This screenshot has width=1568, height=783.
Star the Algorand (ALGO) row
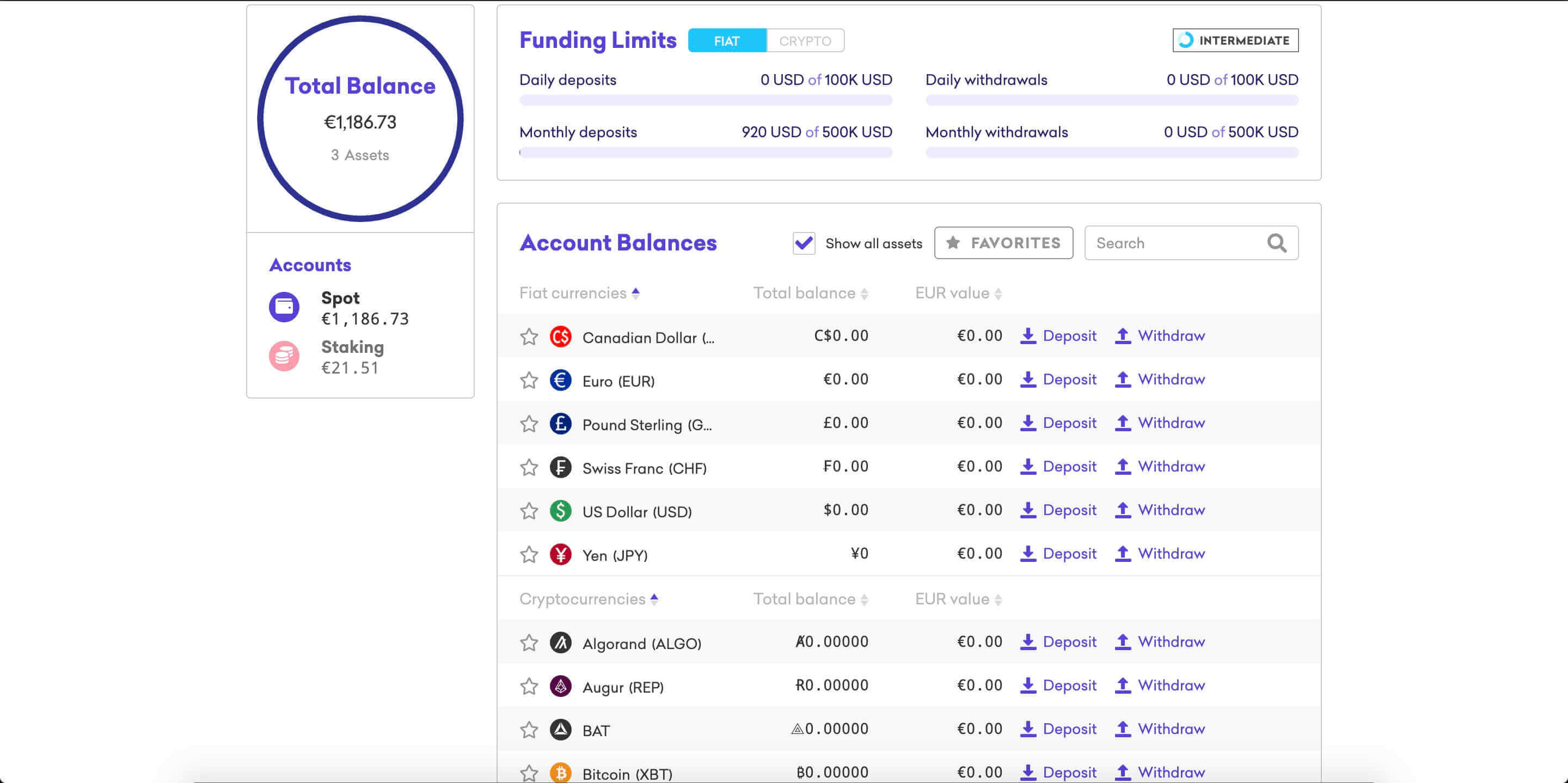pos(529,643)
